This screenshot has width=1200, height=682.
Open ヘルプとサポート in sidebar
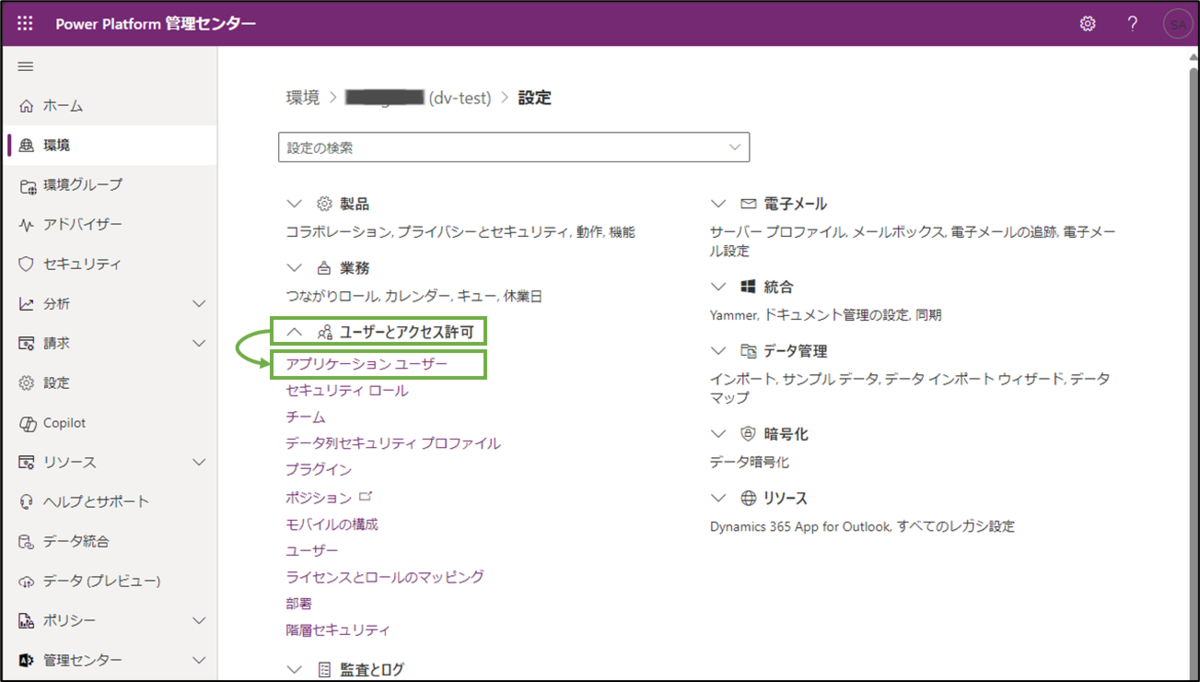tap(108, 502)
